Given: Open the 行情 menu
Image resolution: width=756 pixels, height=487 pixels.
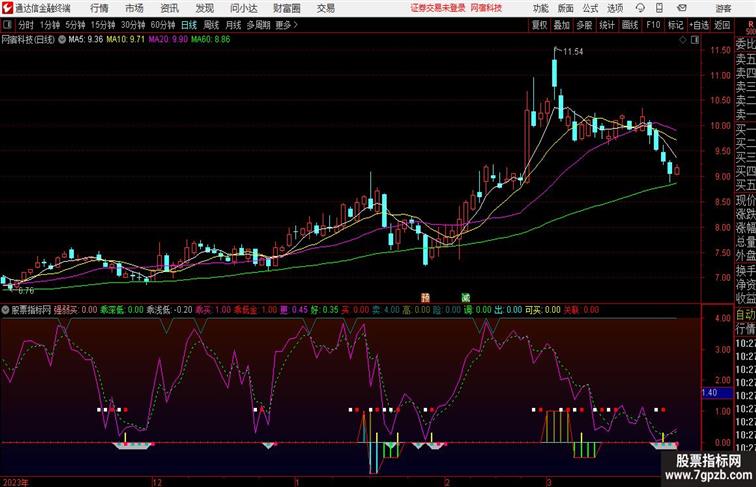Looking at the screenshot, I should (x=99, y=8).
